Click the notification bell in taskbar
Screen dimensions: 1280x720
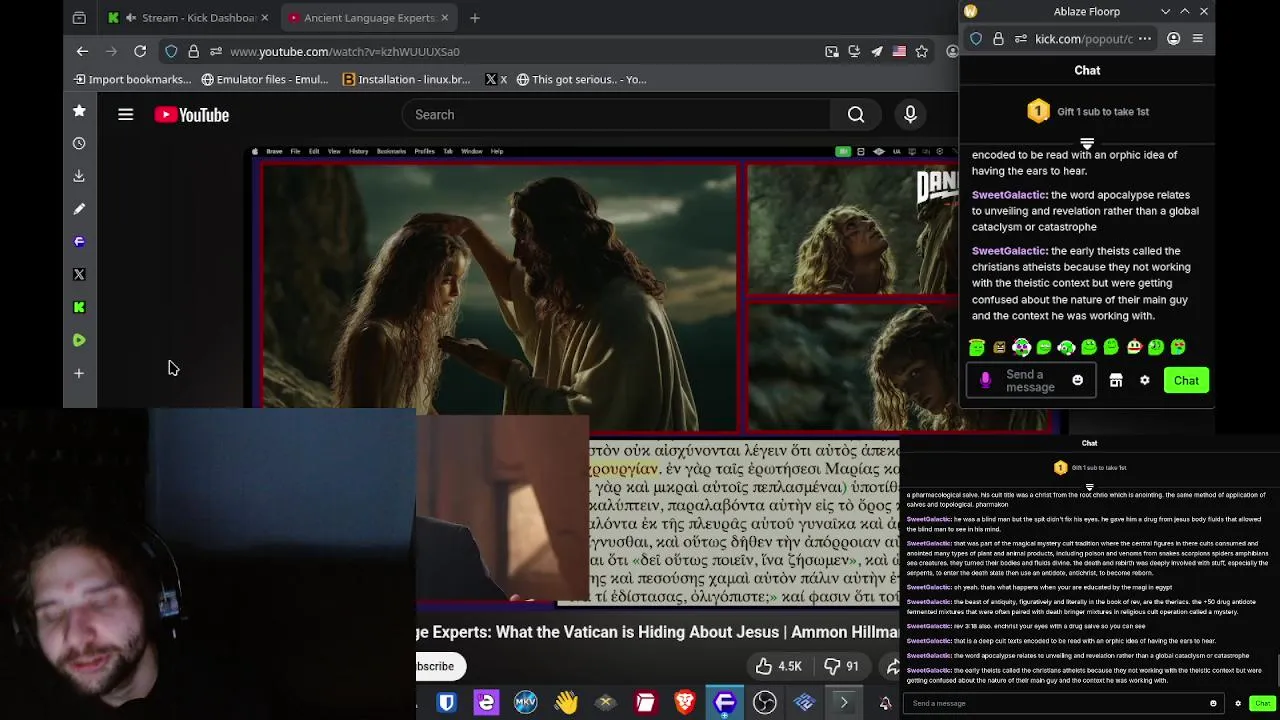coord(885,703)
